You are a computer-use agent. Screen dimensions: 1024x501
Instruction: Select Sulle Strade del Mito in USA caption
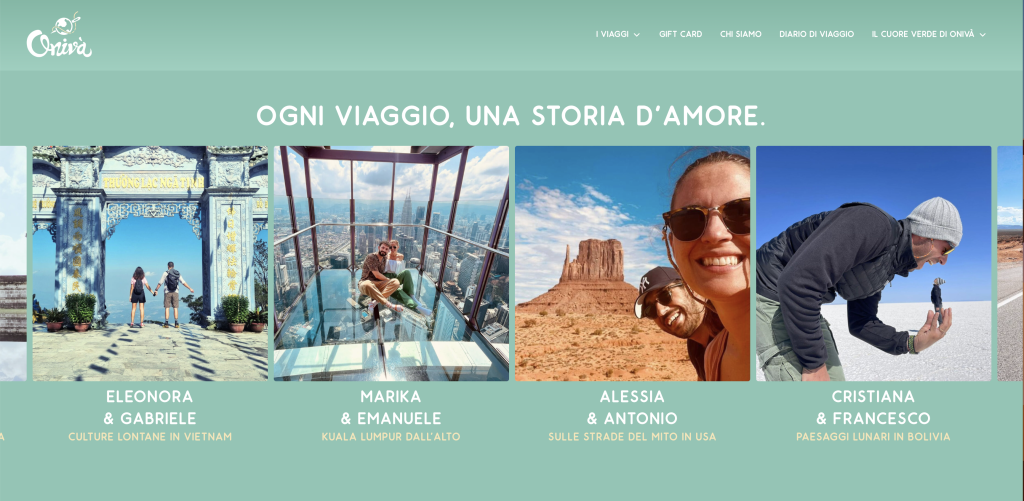pyautogui.click(x=632, y=437)
